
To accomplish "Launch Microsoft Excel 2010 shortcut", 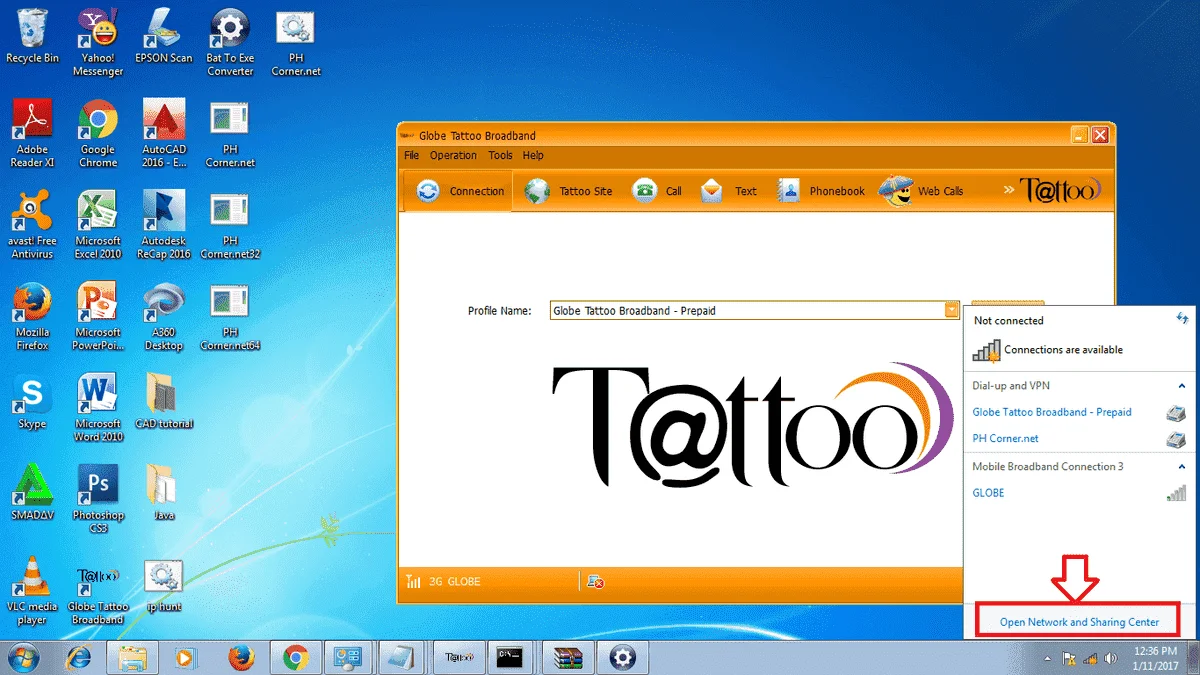I will coord(98,224).
